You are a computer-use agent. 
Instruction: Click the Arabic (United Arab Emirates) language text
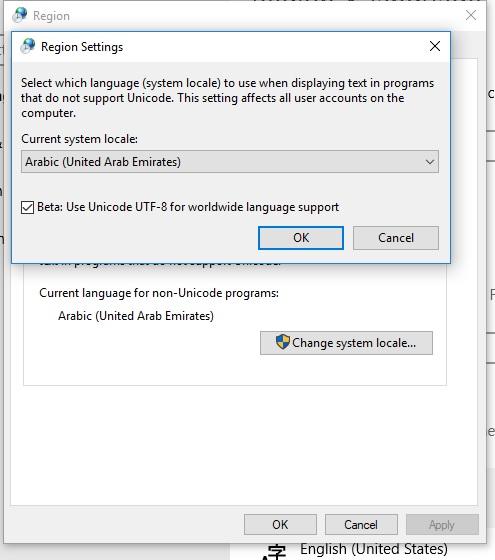click(136, 316)
